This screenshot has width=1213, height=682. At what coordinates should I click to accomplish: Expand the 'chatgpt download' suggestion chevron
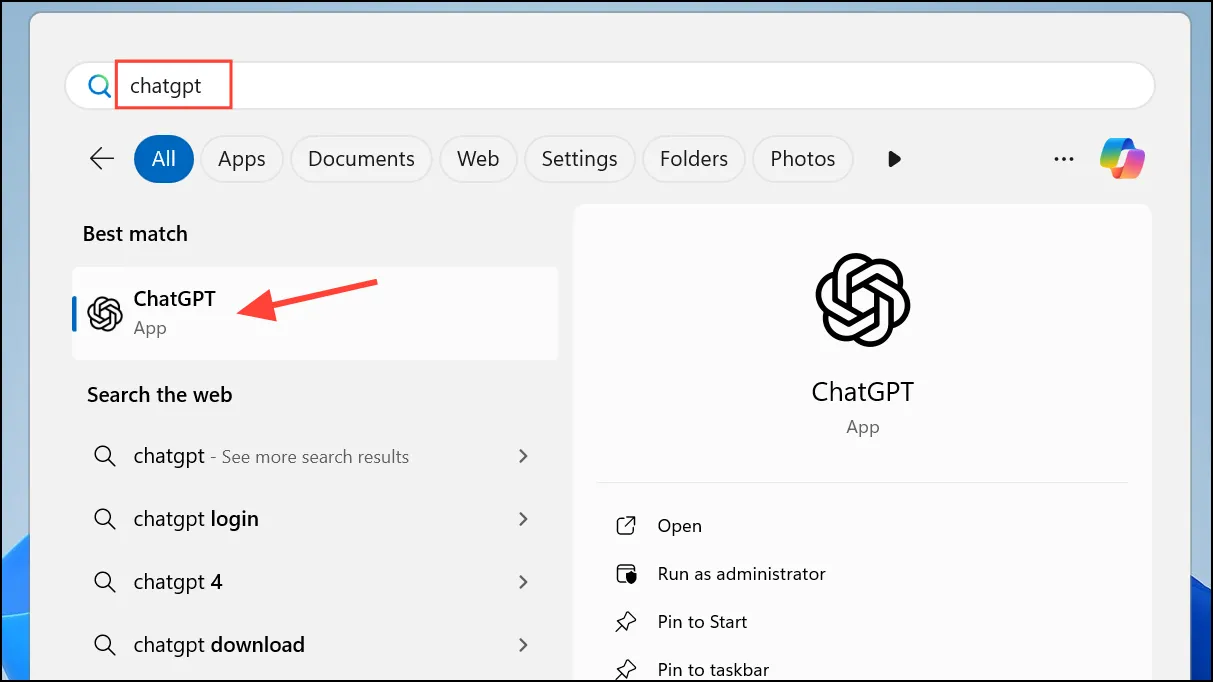(x=522, y=645)
